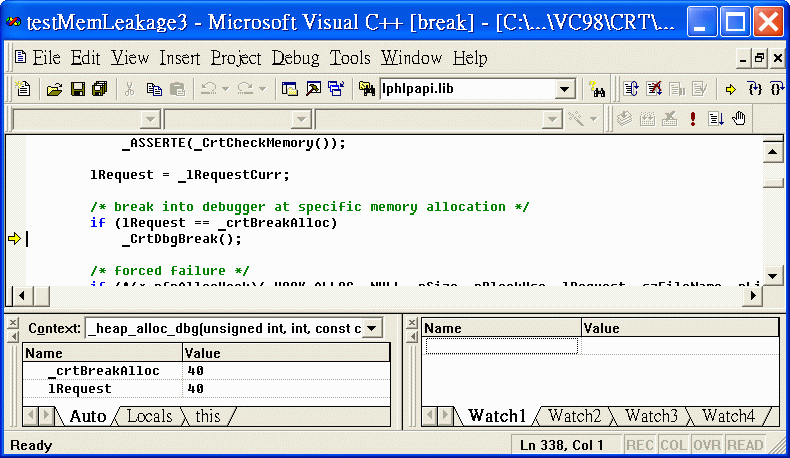The width and height of the screenshot is (790, 458).
Task: Close the Watch docked window
Action: [x=412, y=323]
